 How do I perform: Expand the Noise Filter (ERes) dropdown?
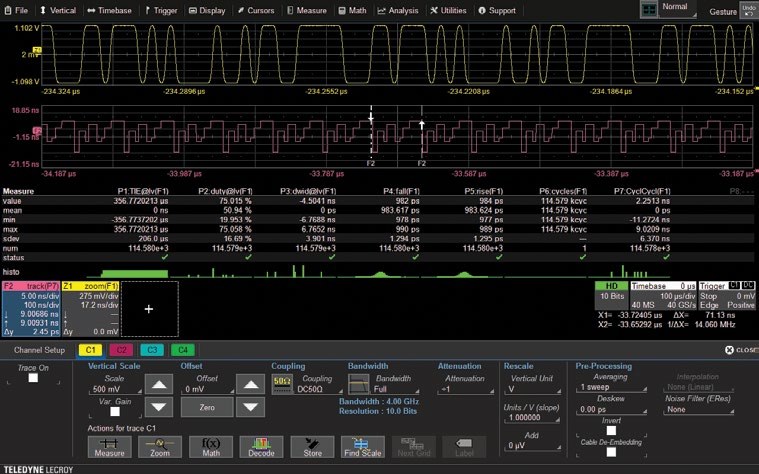click(x=698, y=410)
